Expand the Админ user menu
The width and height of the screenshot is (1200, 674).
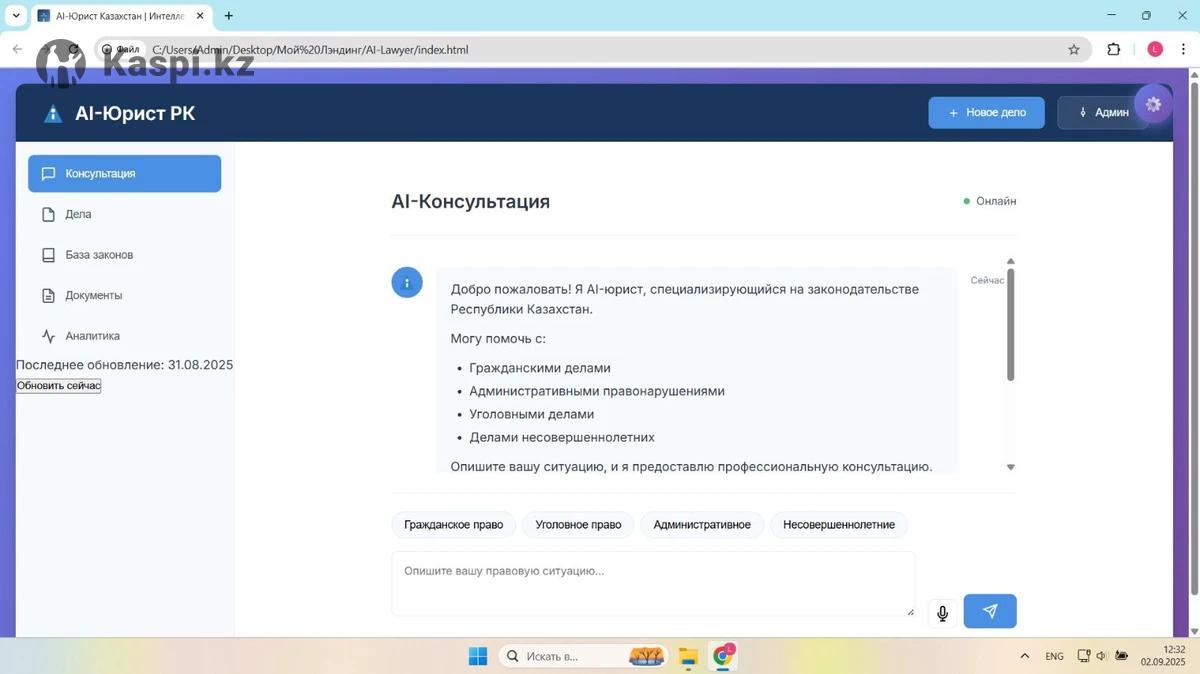coord(1102,113)
